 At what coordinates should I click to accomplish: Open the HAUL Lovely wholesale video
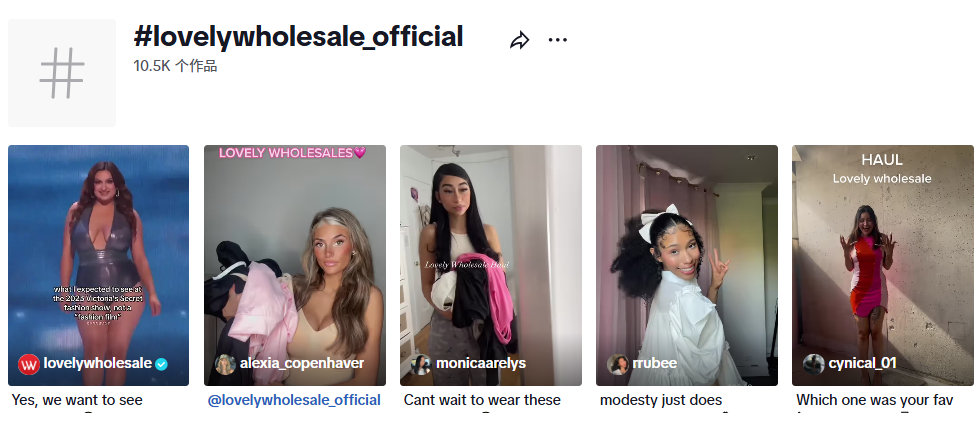click(x=882, y=265)
